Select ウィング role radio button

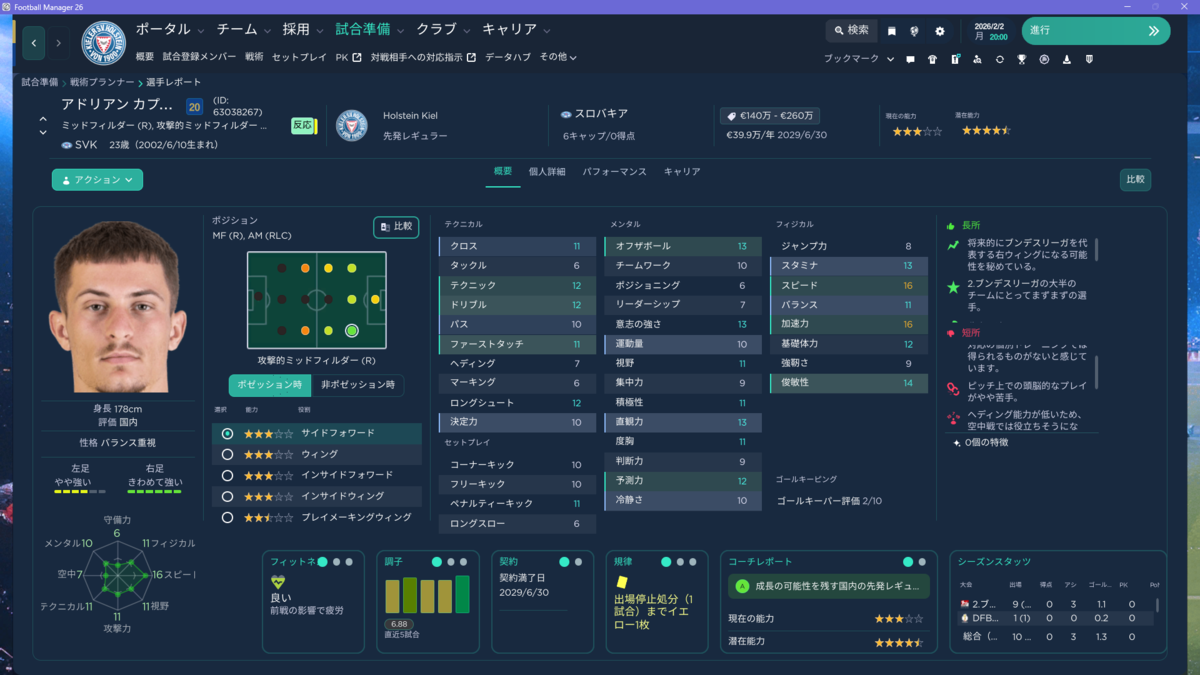(x=228, y=455)
